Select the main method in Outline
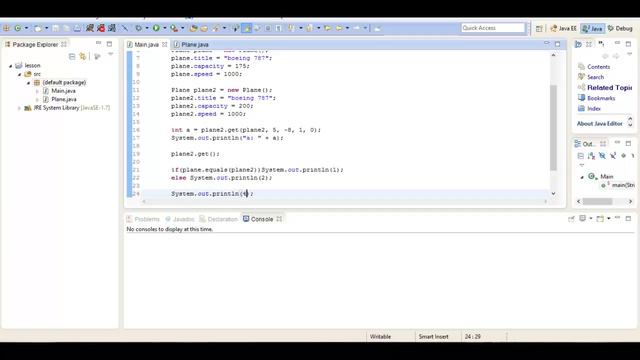Viewport: 640px width, 360px height. point(618,185)
